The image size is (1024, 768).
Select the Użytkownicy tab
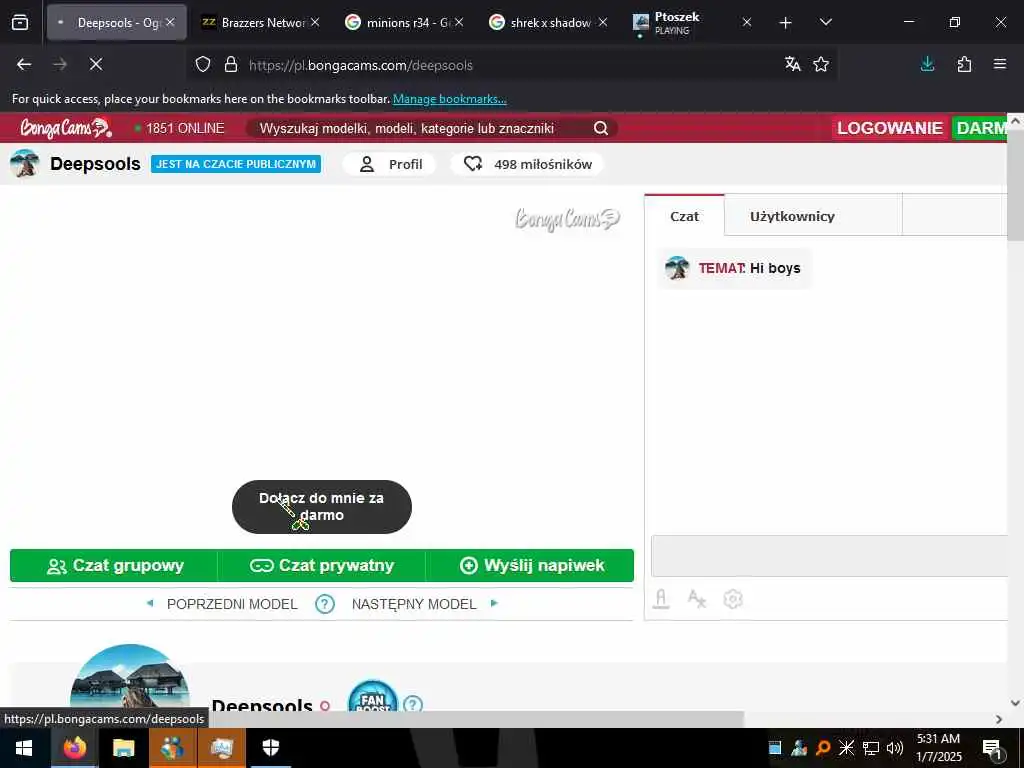pos(792,216)
